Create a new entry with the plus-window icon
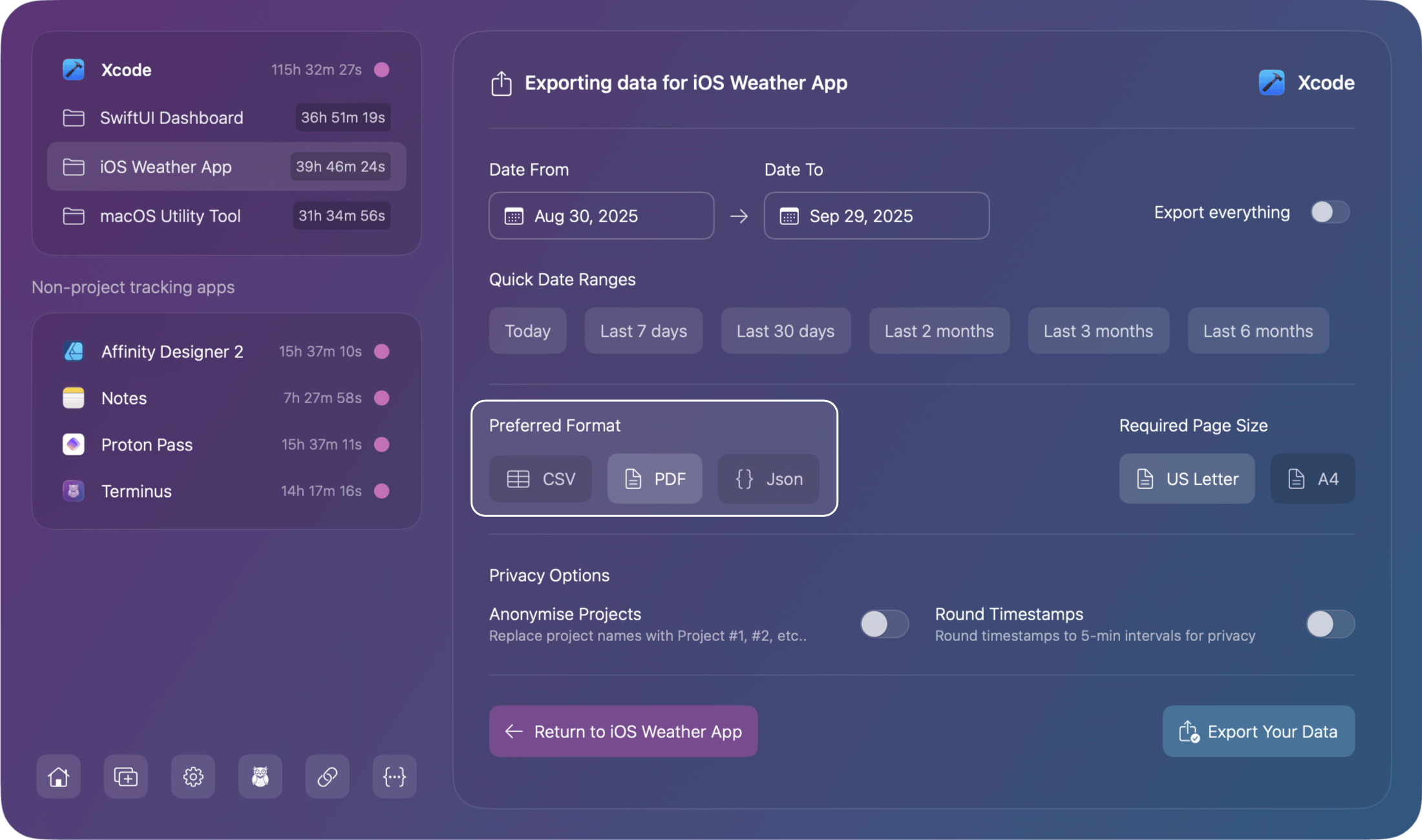 pos(125,777)
